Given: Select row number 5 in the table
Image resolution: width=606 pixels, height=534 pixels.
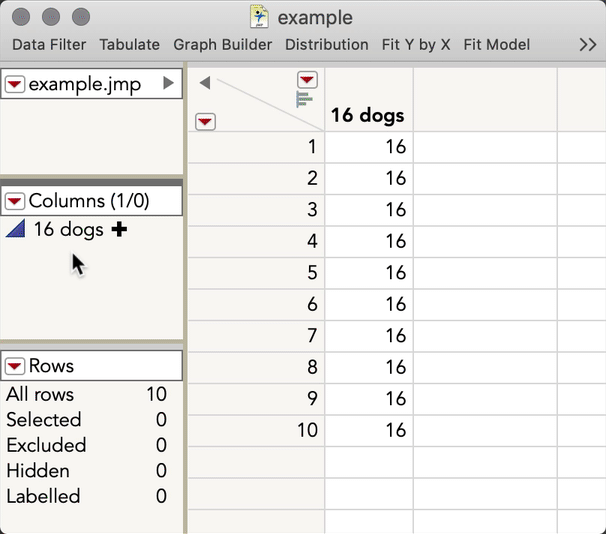Looking at the screenshot, I should (312, 273).
